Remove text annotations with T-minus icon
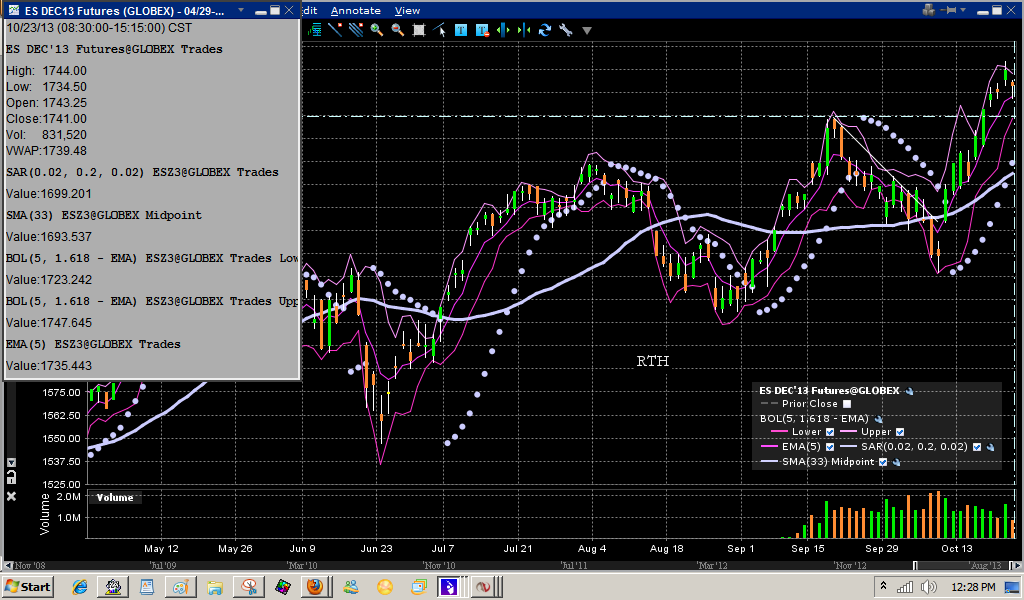 [483, 30]
